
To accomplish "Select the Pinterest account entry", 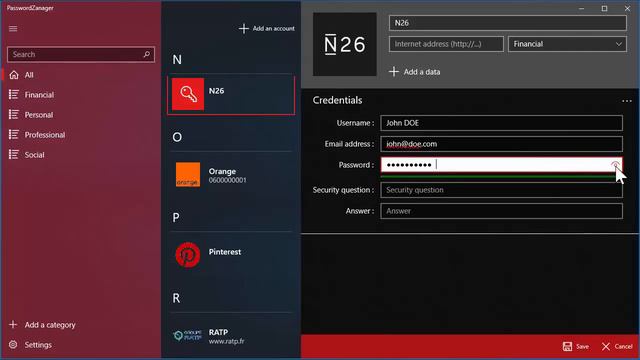I will [x=231, y=255].
